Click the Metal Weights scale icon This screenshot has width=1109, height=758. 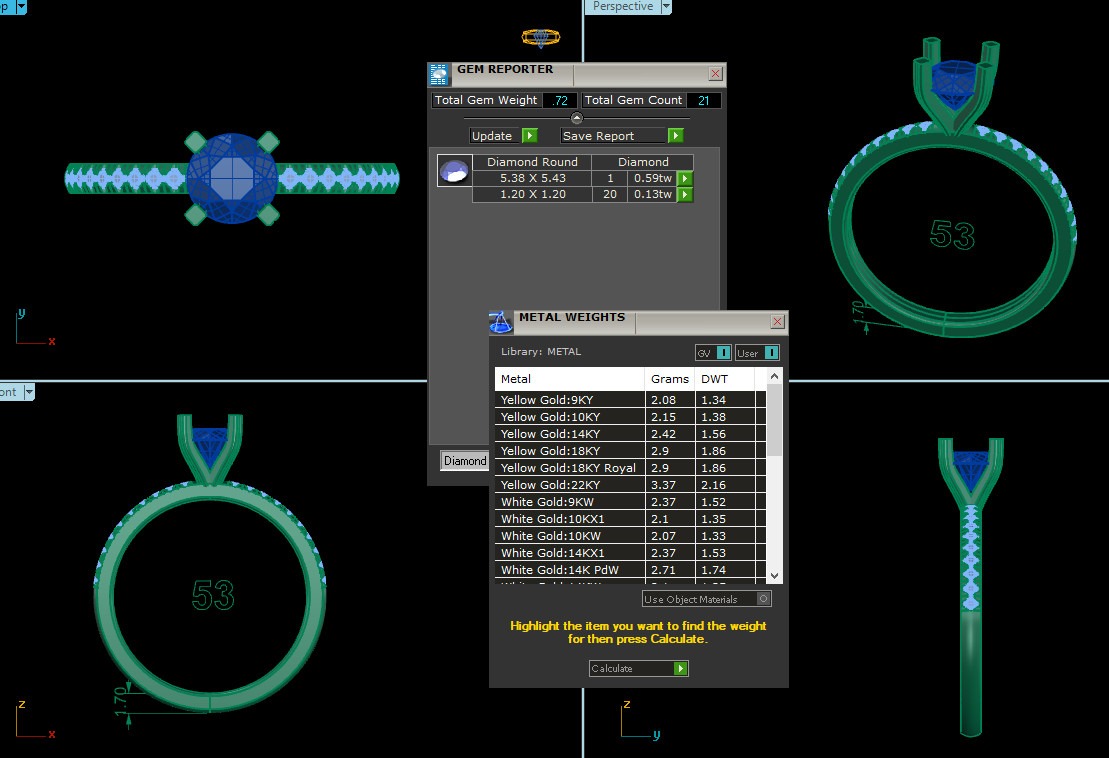pos(500,322)
